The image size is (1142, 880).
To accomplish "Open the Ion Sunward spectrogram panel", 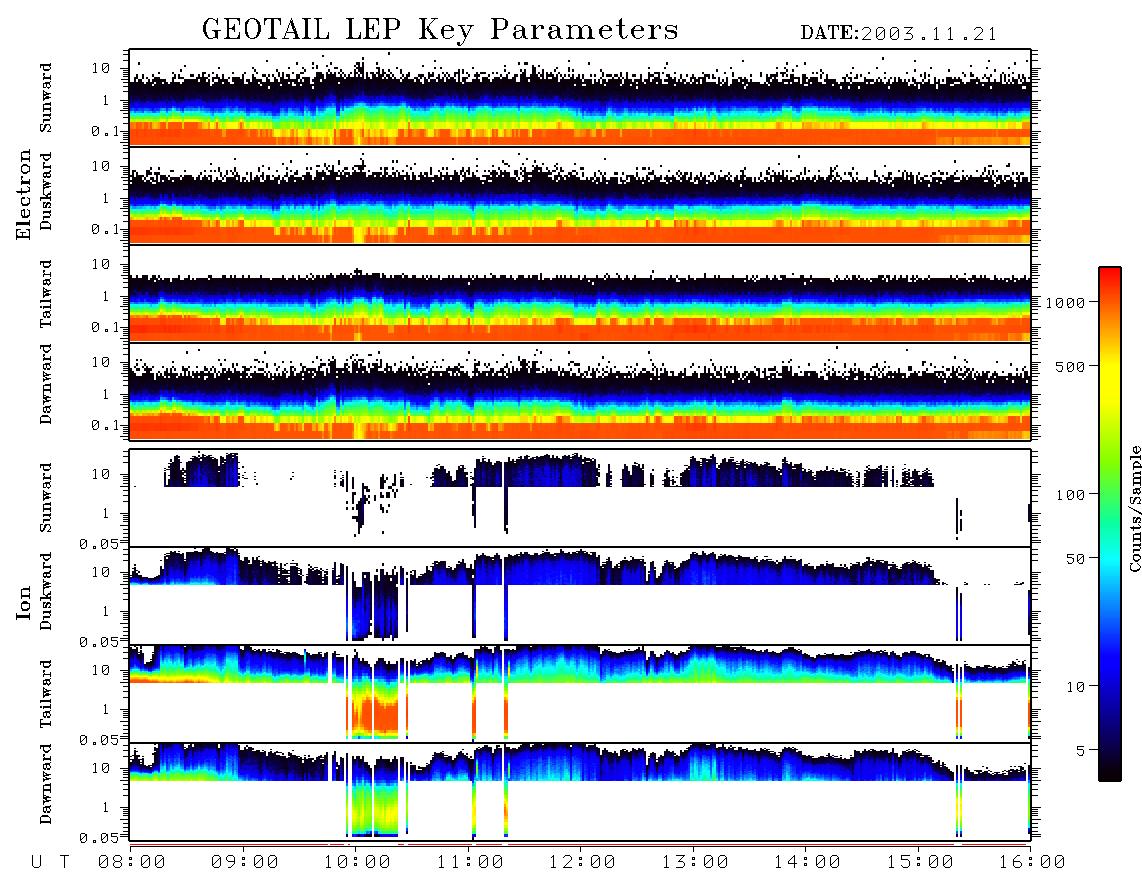I will [580, 498].
